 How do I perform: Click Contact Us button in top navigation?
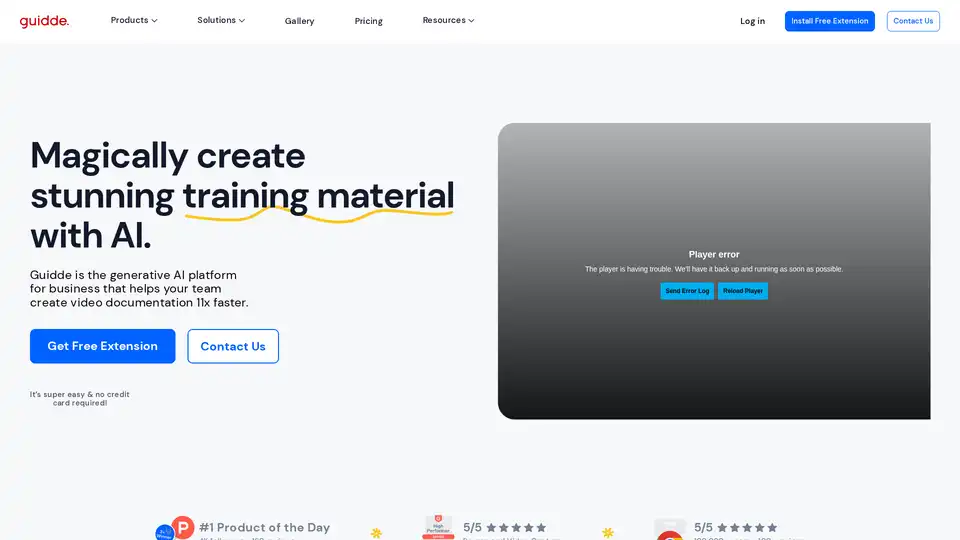[912, 21]
